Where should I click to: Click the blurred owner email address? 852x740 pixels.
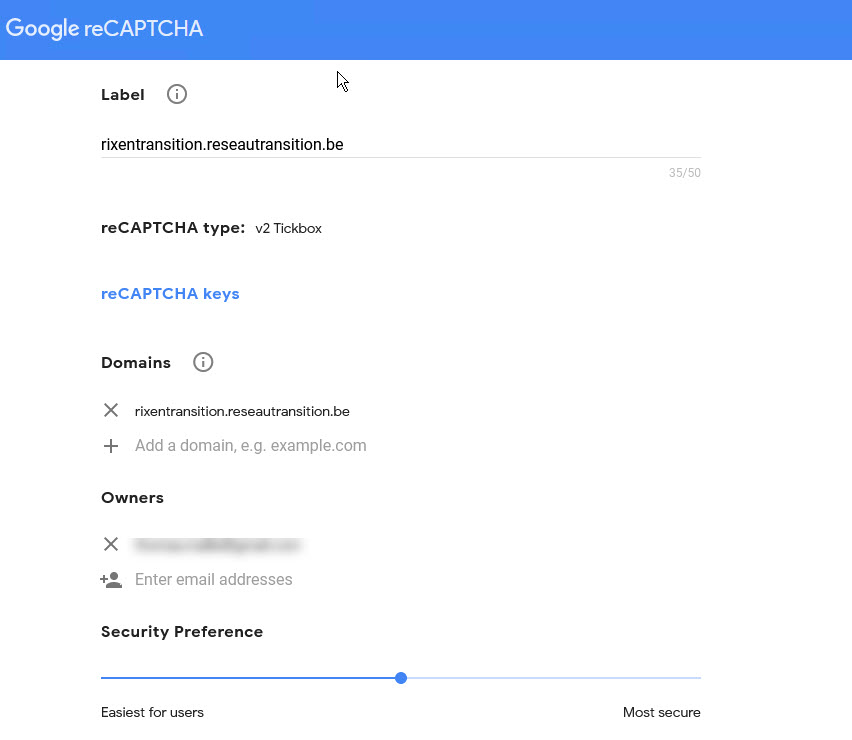point(218,545)
